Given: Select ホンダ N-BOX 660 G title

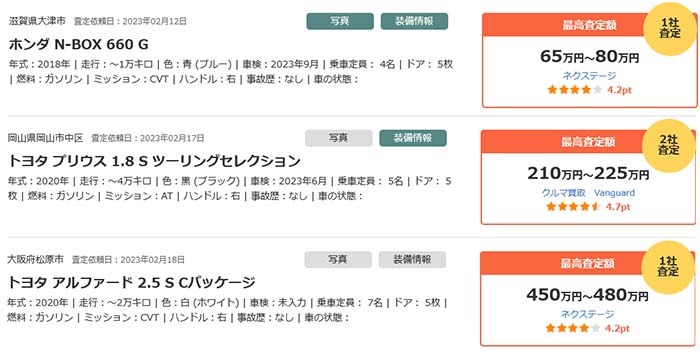Looking at the screenshot, I should point(79,44).
